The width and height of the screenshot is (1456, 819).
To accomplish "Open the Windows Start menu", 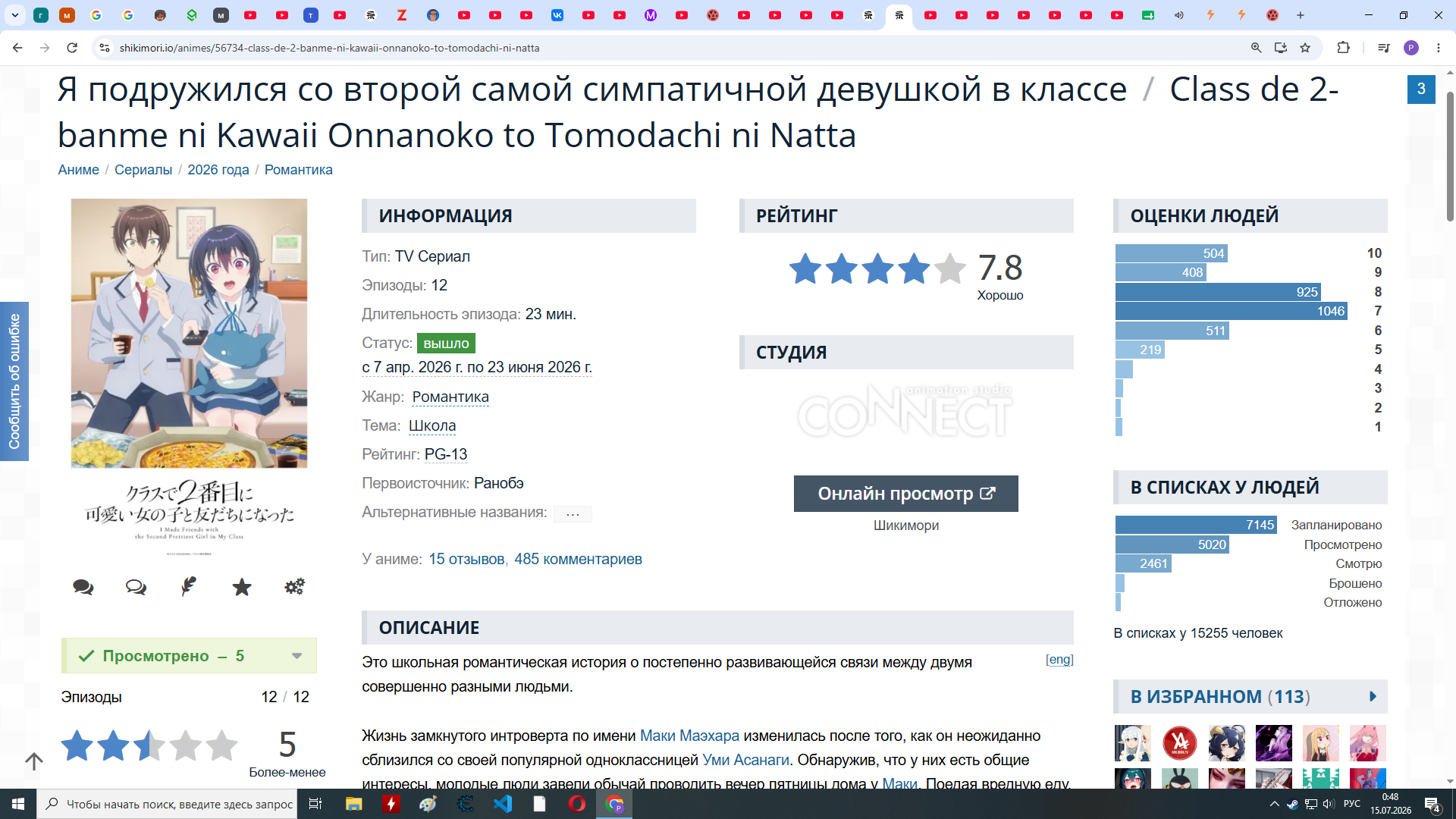I will pyautogui.click(x=18, y=804).
